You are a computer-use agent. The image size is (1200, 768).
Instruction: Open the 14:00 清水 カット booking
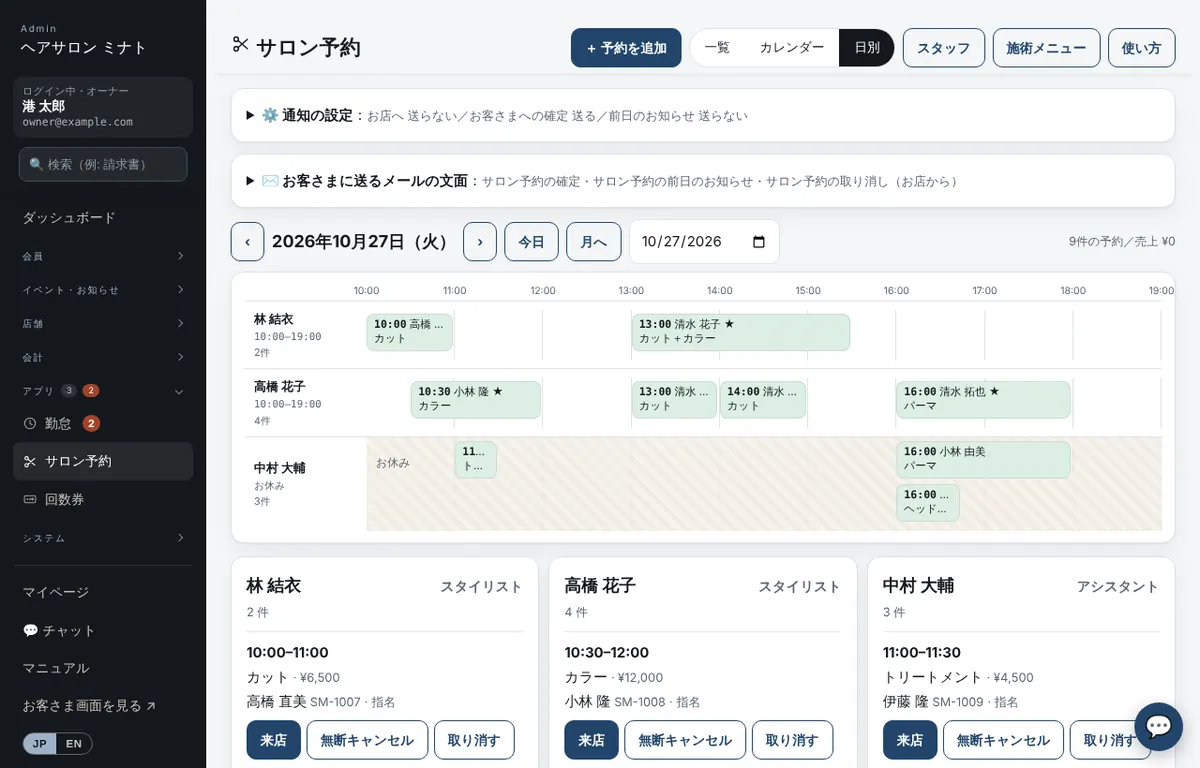(x=763, y=399)
